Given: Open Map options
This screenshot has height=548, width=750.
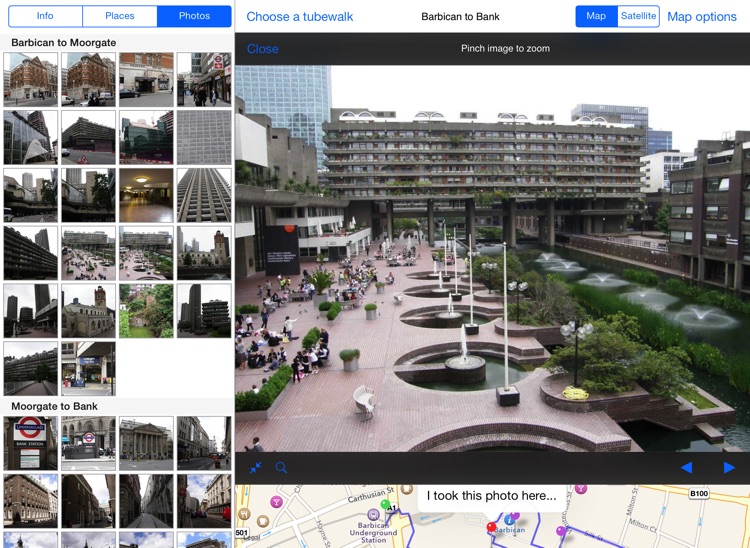Looking at the screenshot, I should tap(702, 17).
